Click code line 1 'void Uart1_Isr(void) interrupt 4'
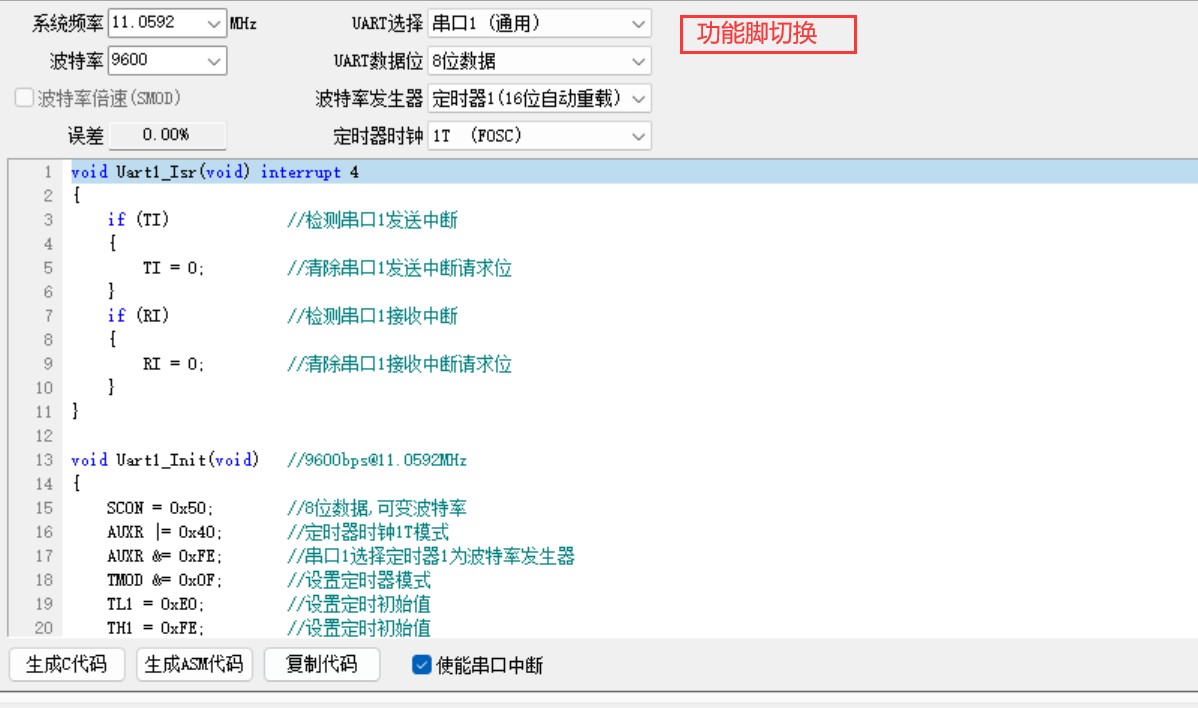Image resolution: width=1198 pixels, height=708 pixels. 215,172
